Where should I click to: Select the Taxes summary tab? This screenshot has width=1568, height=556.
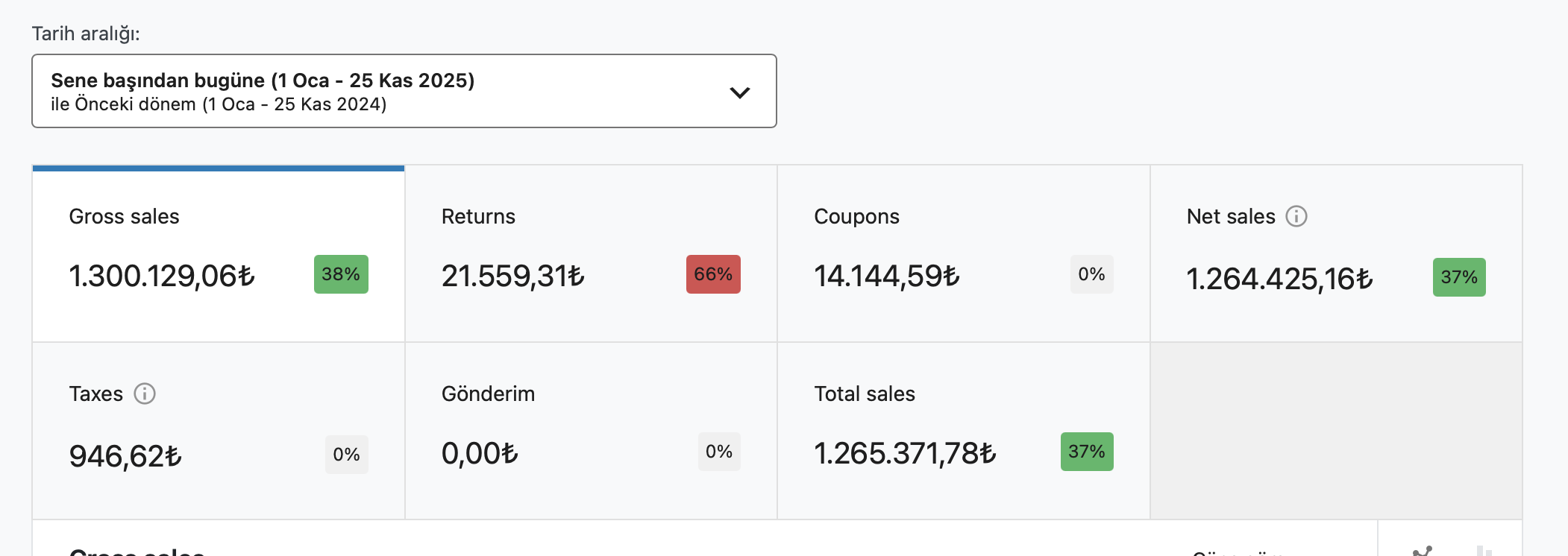tap(219, 431)
